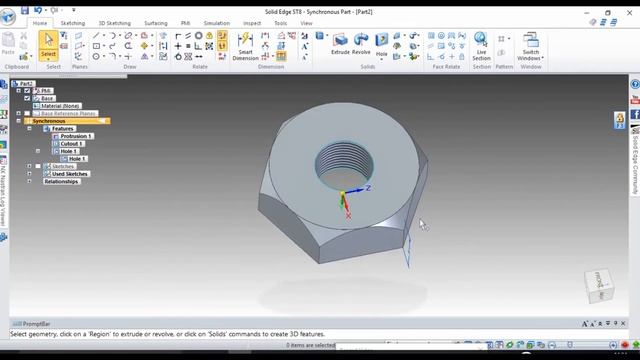640x360 pixels.
Task: Open the Switch Windows dropdown
Action: tap(542, 58)
